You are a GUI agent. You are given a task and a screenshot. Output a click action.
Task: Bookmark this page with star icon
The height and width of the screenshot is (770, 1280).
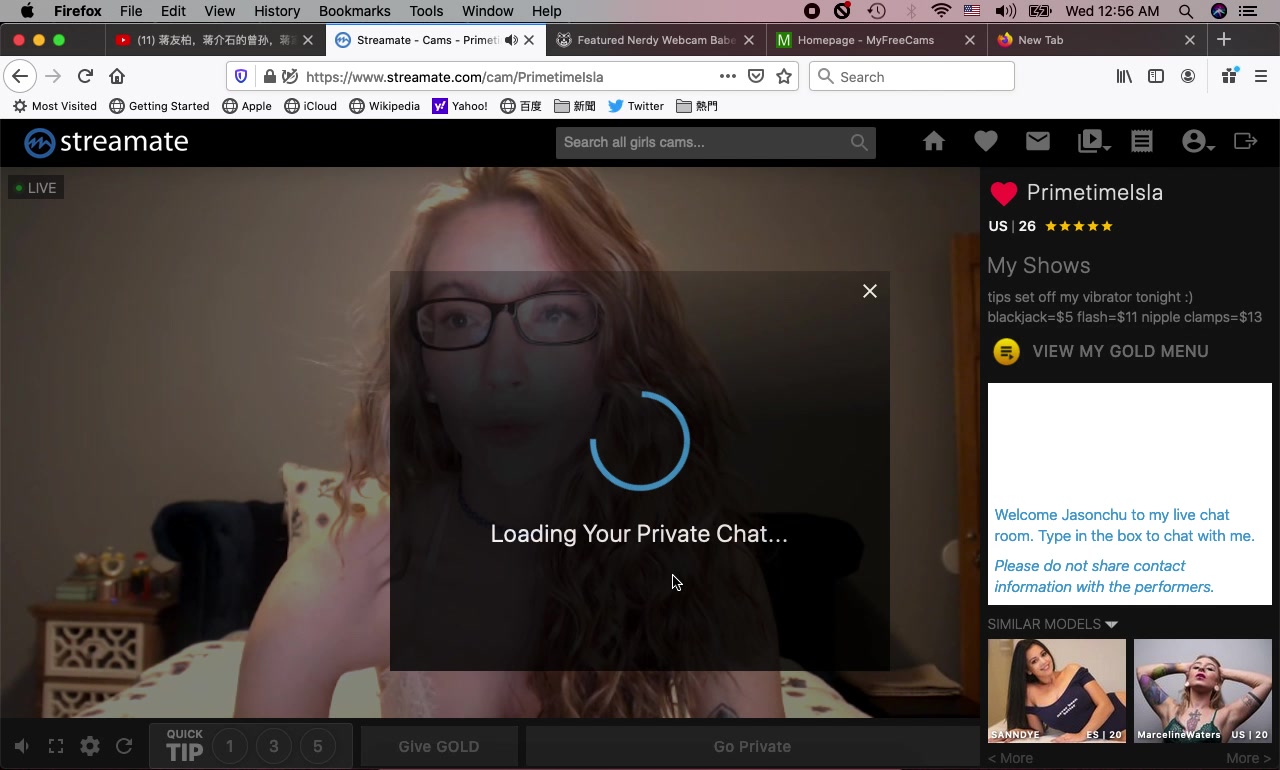pos(784,76)
